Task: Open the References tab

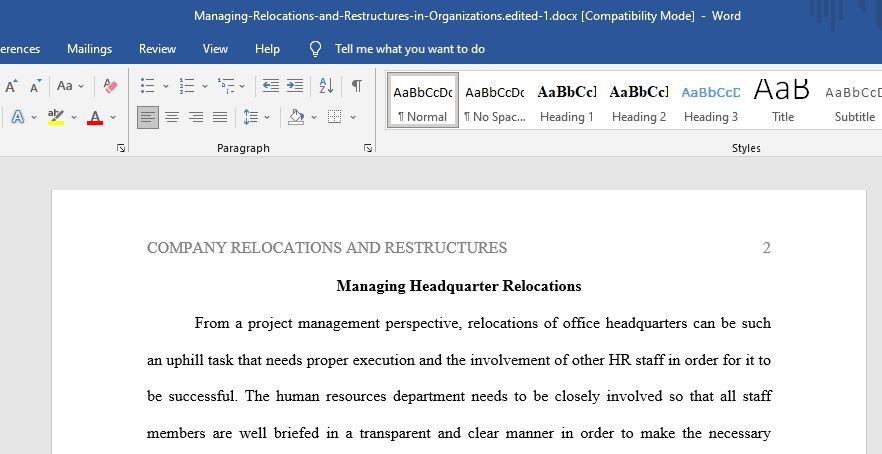Action: (20, 49)
